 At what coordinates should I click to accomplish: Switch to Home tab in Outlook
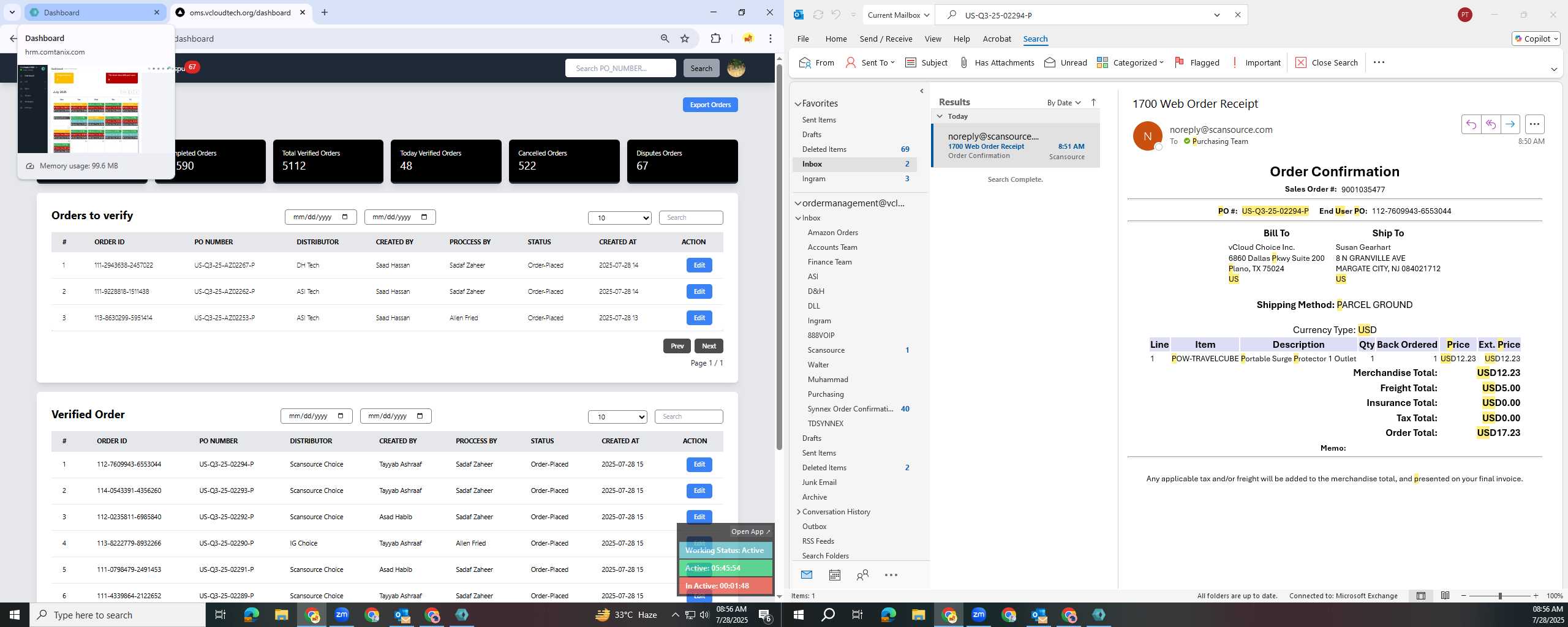(835, 39)
